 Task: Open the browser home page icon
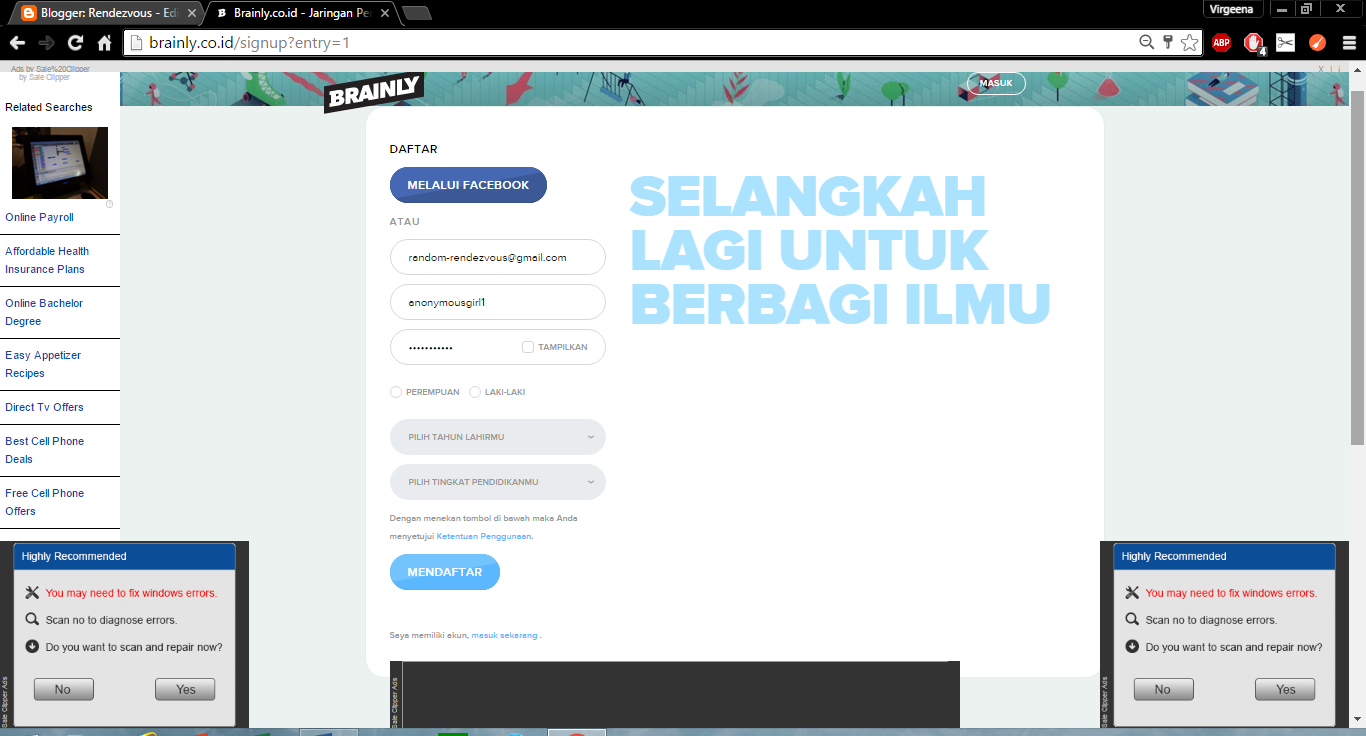pyautogui.click(x=104, y=43)
